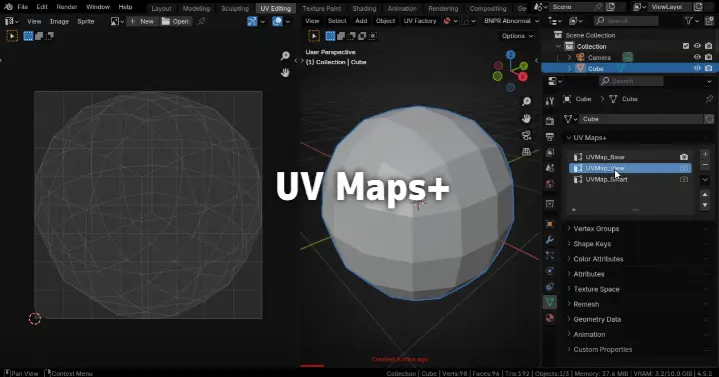Hide the Cube object in viewport eye

697,68
